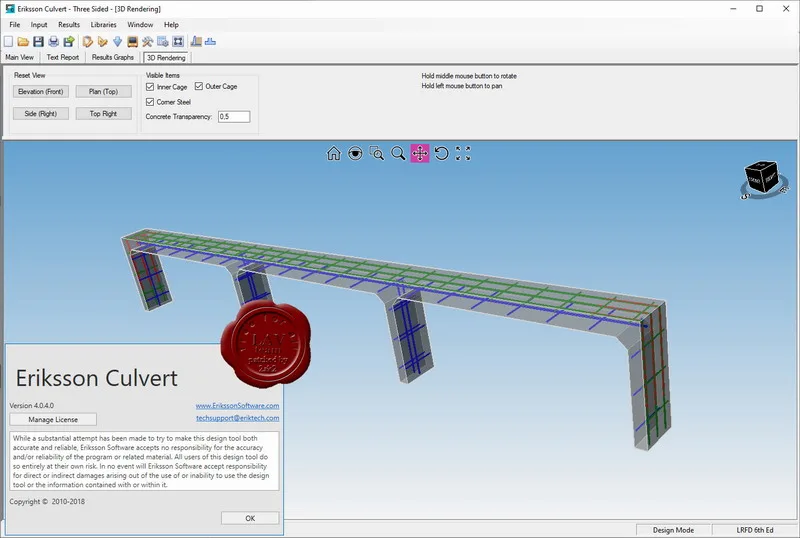Click the 'Hold left mouse button to pan' hint

pos(462,86)
